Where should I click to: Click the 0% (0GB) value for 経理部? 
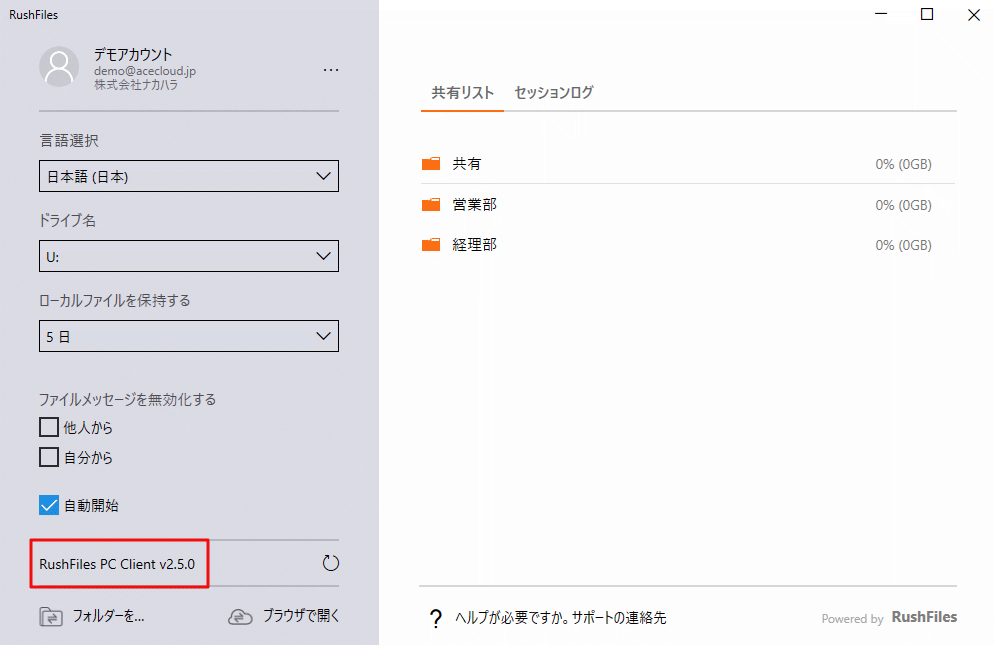[903, 245]
